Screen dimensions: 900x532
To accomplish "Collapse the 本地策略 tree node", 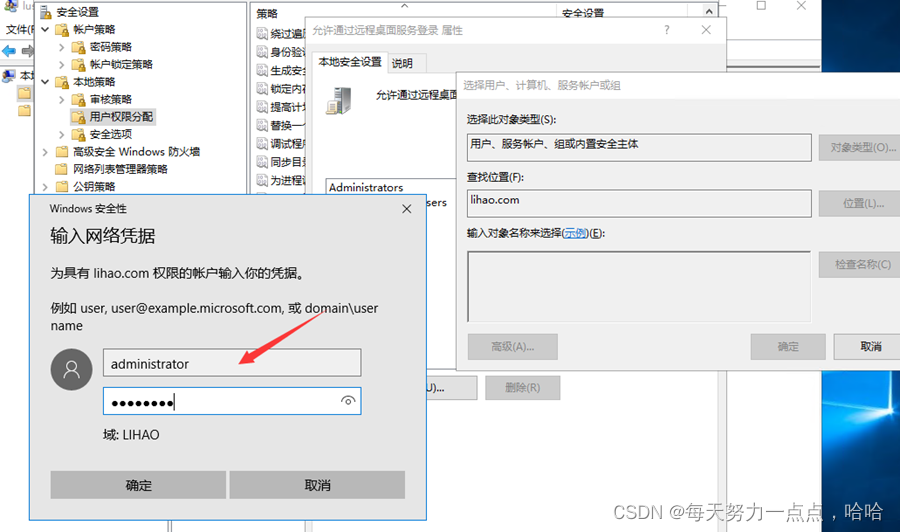I will (45, 82).
